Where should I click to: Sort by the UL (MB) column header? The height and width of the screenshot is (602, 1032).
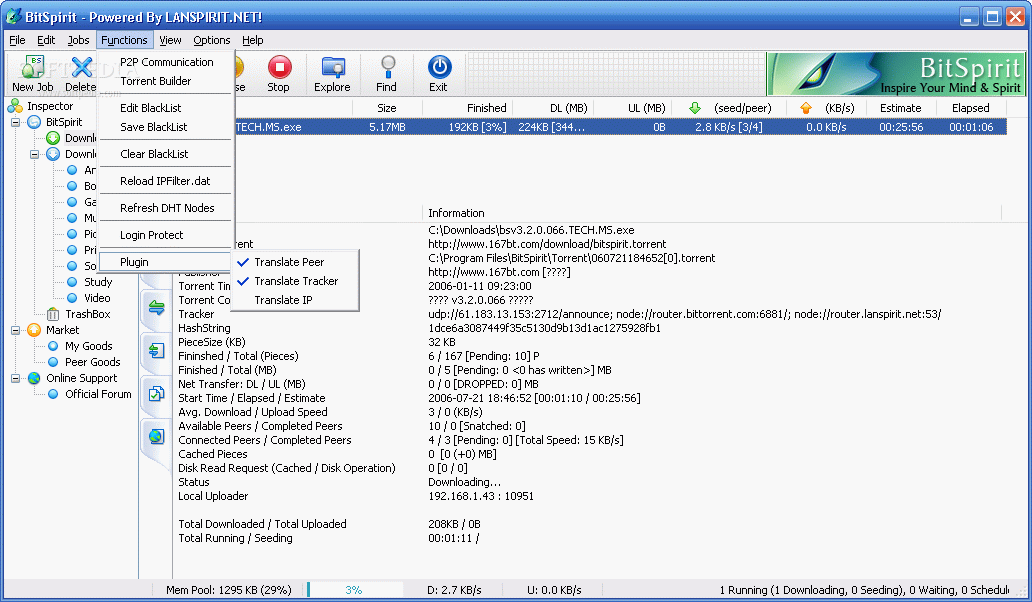(x=631, y=108)
